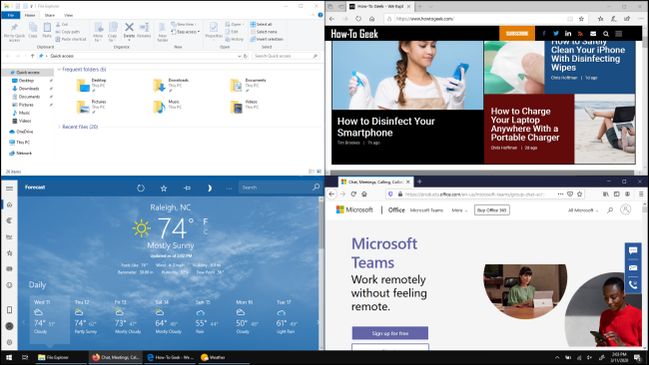Switch temperature unit to Celsius
The image size is (649, 365).
(205, 231)
